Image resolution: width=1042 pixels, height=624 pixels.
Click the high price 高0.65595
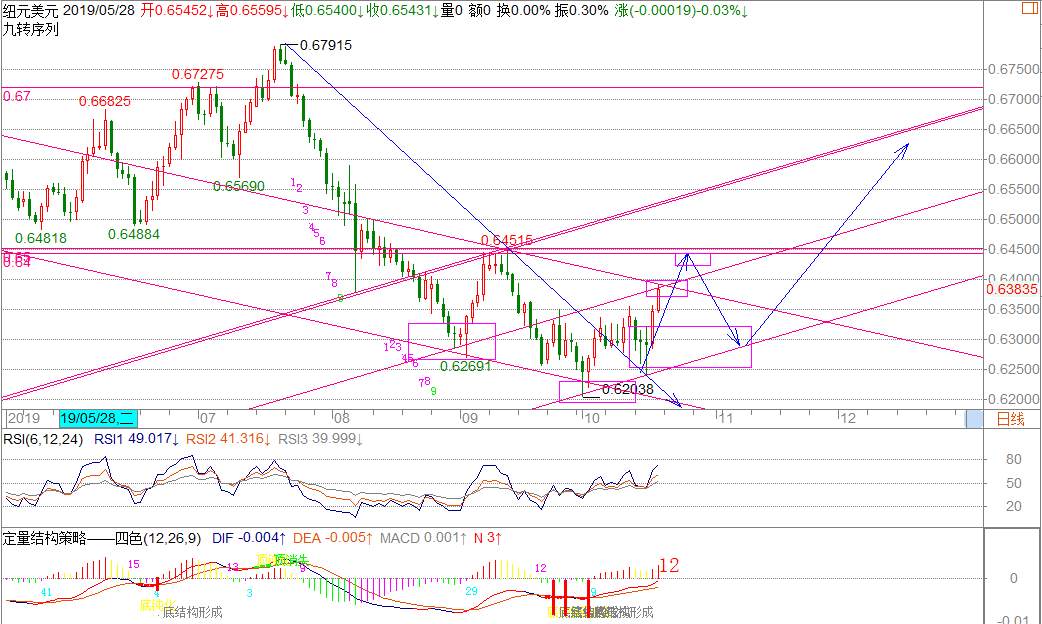coord(252,11)
